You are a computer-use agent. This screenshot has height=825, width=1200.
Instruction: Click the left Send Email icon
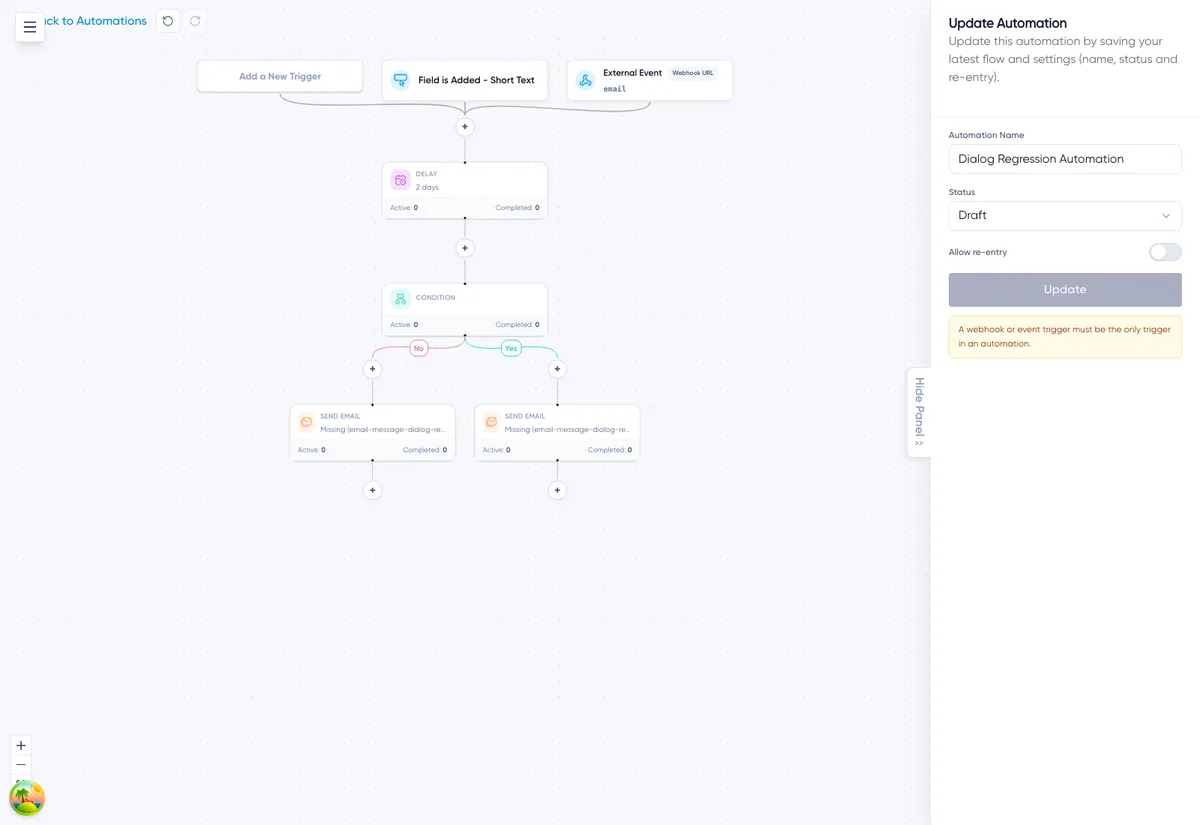coord(307,422)
